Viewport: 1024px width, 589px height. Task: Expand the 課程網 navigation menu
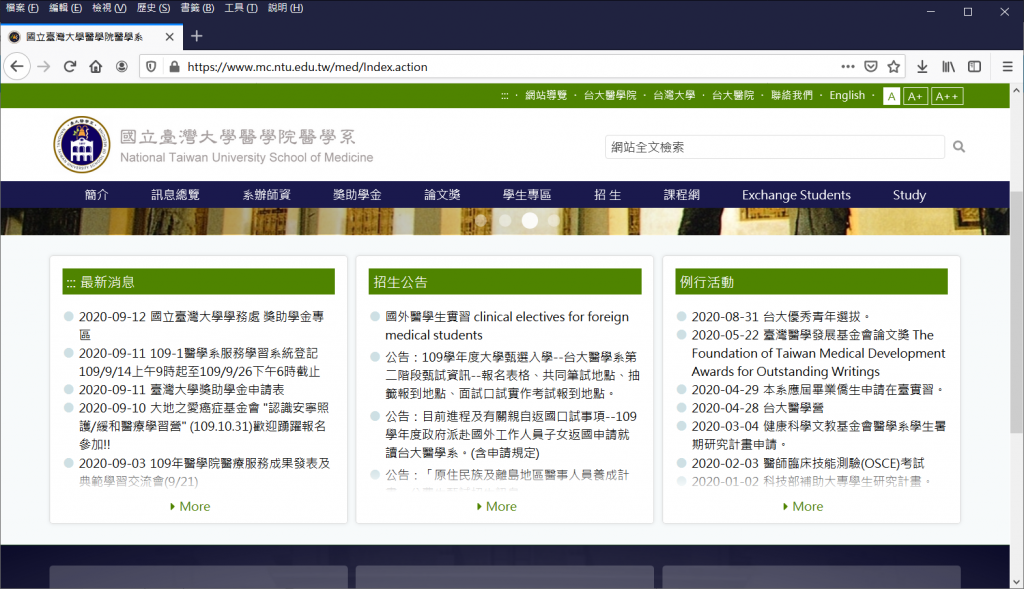point(682,195)
